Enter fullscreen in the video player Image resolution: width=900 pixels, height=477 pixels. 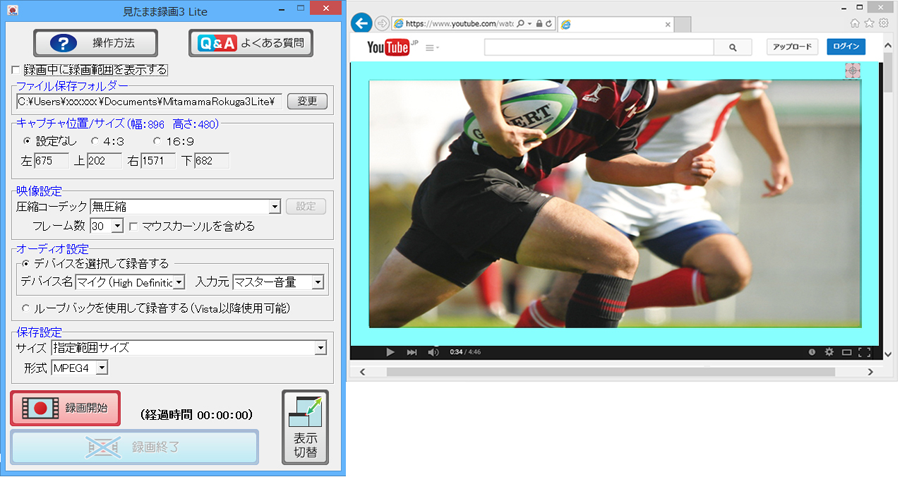point(864,352)
